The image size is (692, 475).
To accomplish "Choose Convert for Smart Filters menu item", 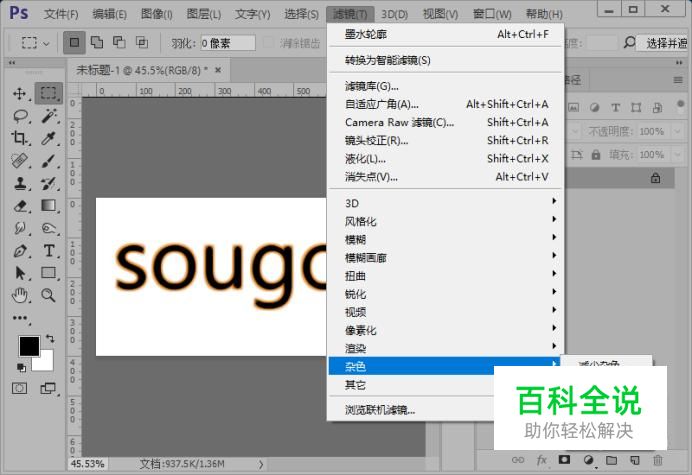I will pos(446,60).
